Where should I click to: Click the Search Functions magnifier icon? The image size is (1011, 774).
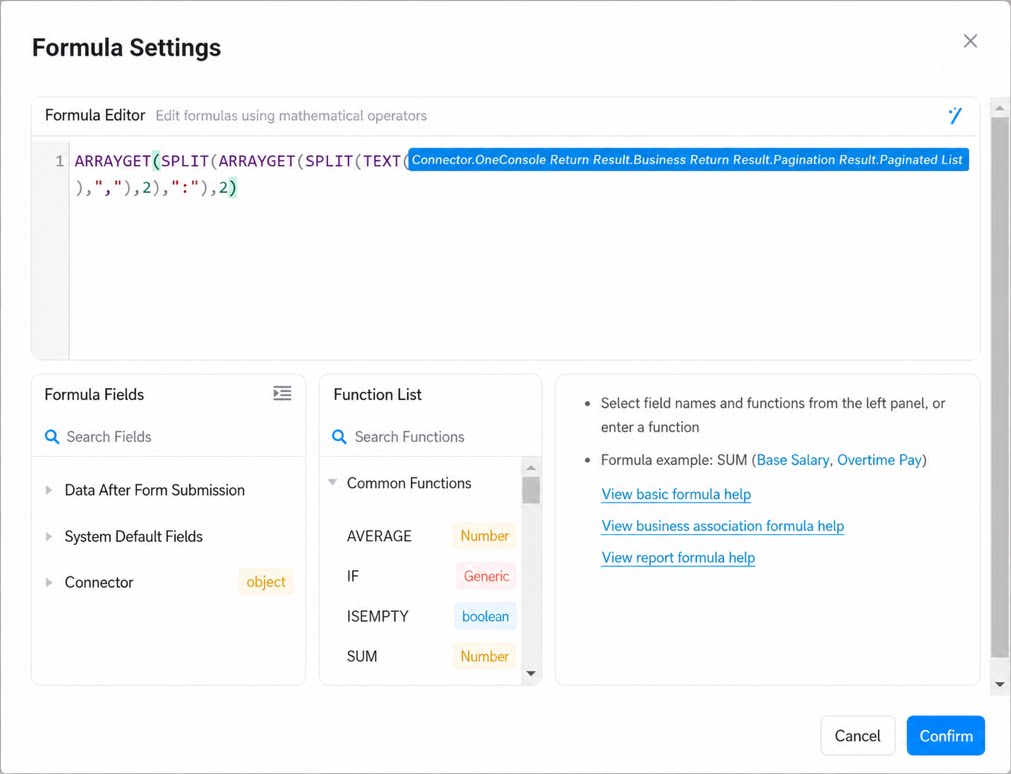(339, 437)
